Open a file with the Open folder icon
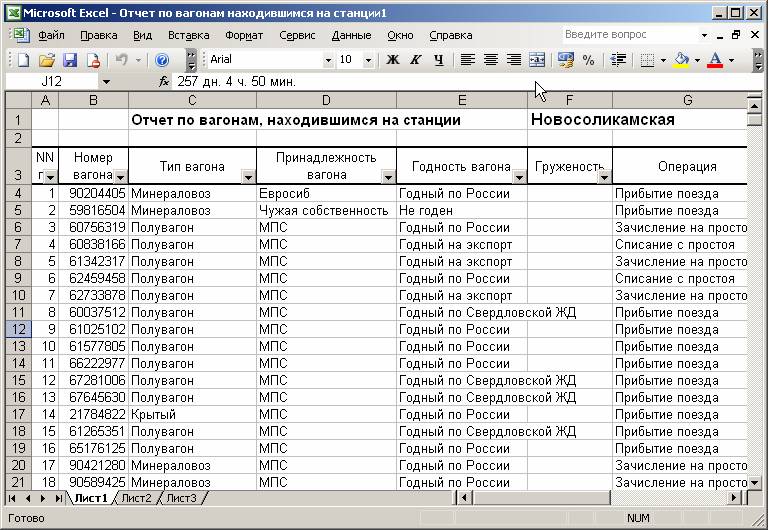768x530 pixels. [x=47, y=60]
